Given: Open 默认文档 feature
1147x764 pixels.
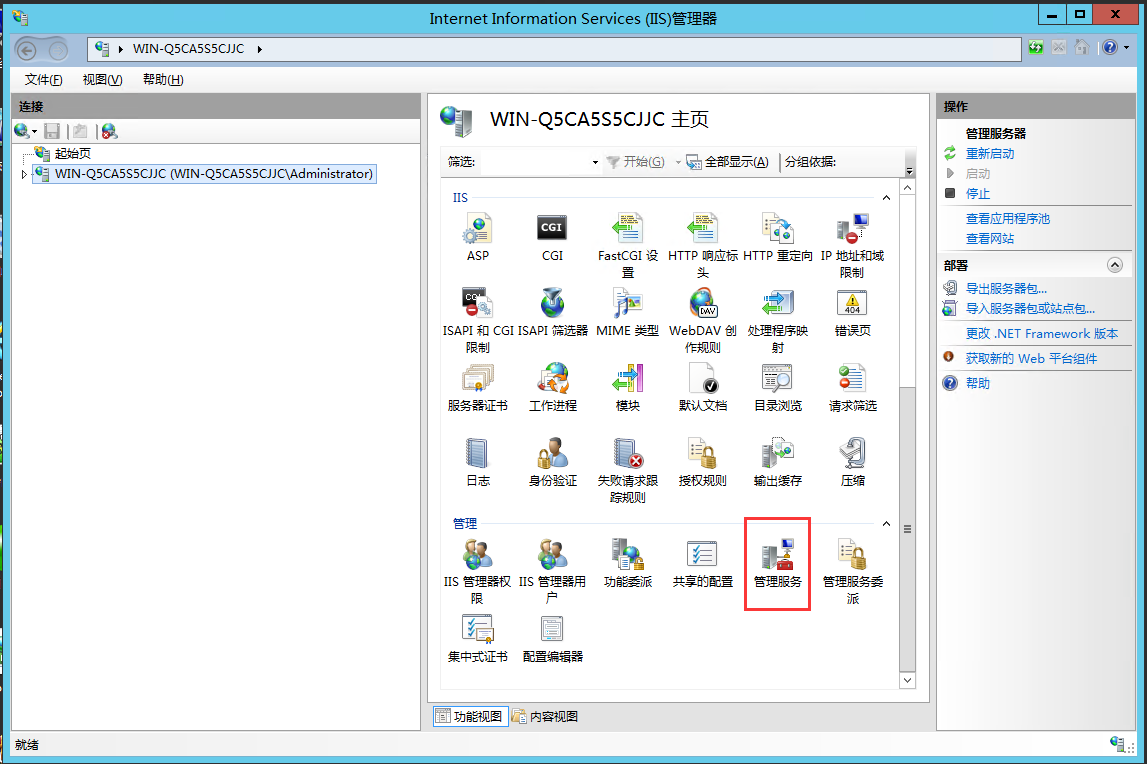Looking at the screenshot, I should (702, 388).
